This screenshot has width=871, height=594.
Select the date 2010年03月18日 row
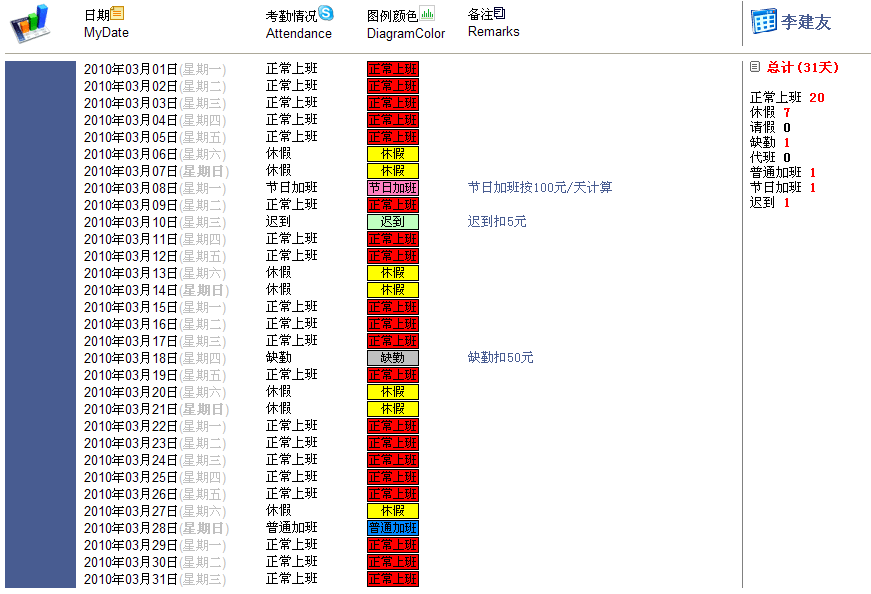130,357
